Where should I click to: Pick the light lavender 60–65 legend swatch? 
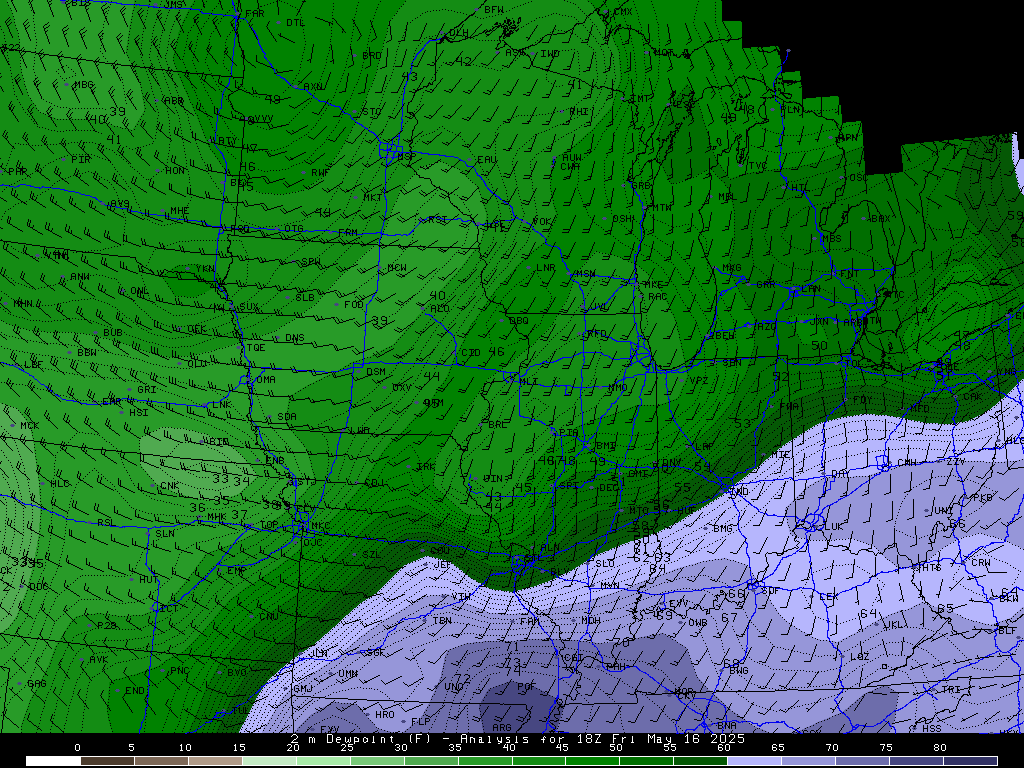tap(755, 761)
